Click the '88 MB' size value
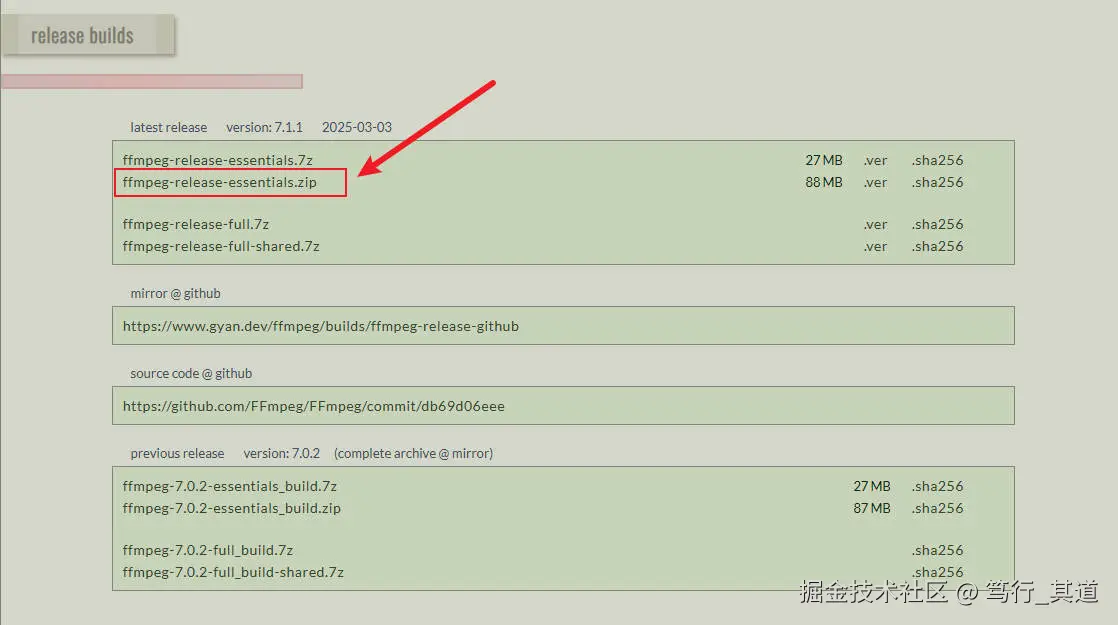Image resolution: width=1118 pixels, height=625 pixels. 824,182
